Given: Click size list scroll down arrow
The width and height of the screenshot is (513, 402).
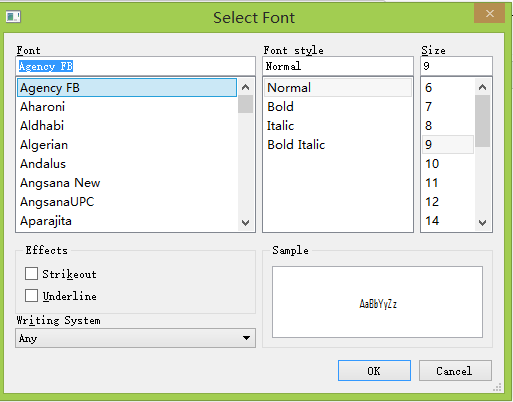Looking at the screenshot, I should pyautogui.click(x=482, y=222).
